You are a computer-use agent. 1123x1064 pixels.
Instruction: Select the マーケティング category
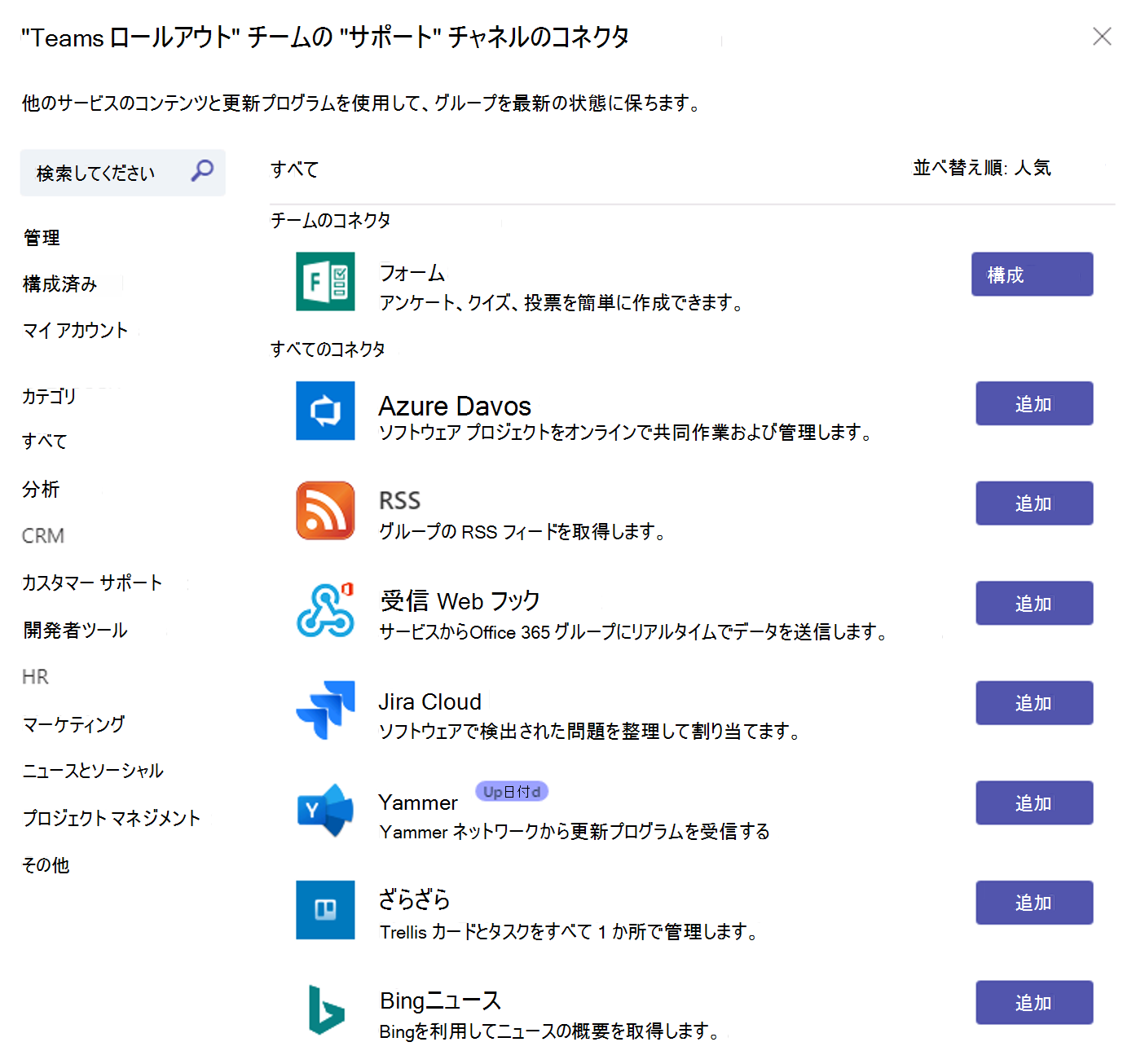(x=74, y=723)
